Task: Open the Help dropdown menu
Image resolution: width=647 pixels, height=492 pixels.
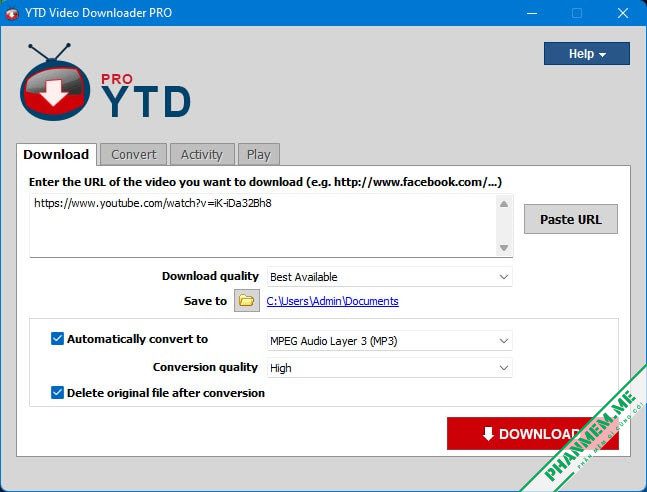Action: (x=587, y=54)
